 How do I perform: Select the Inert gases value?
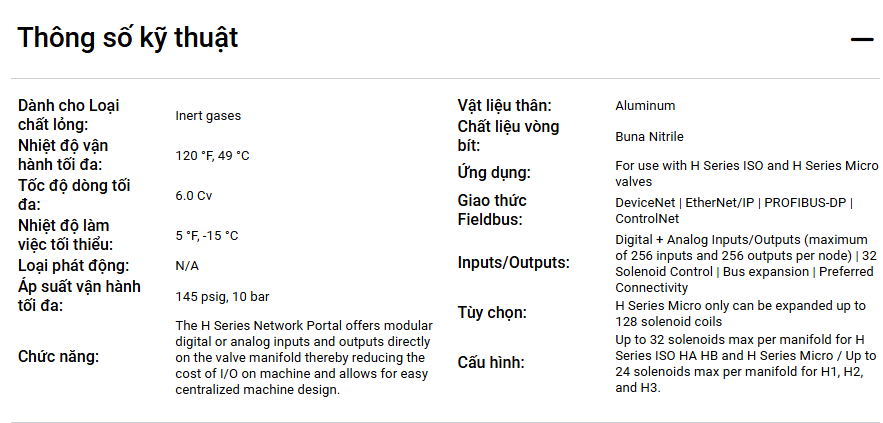208,116
